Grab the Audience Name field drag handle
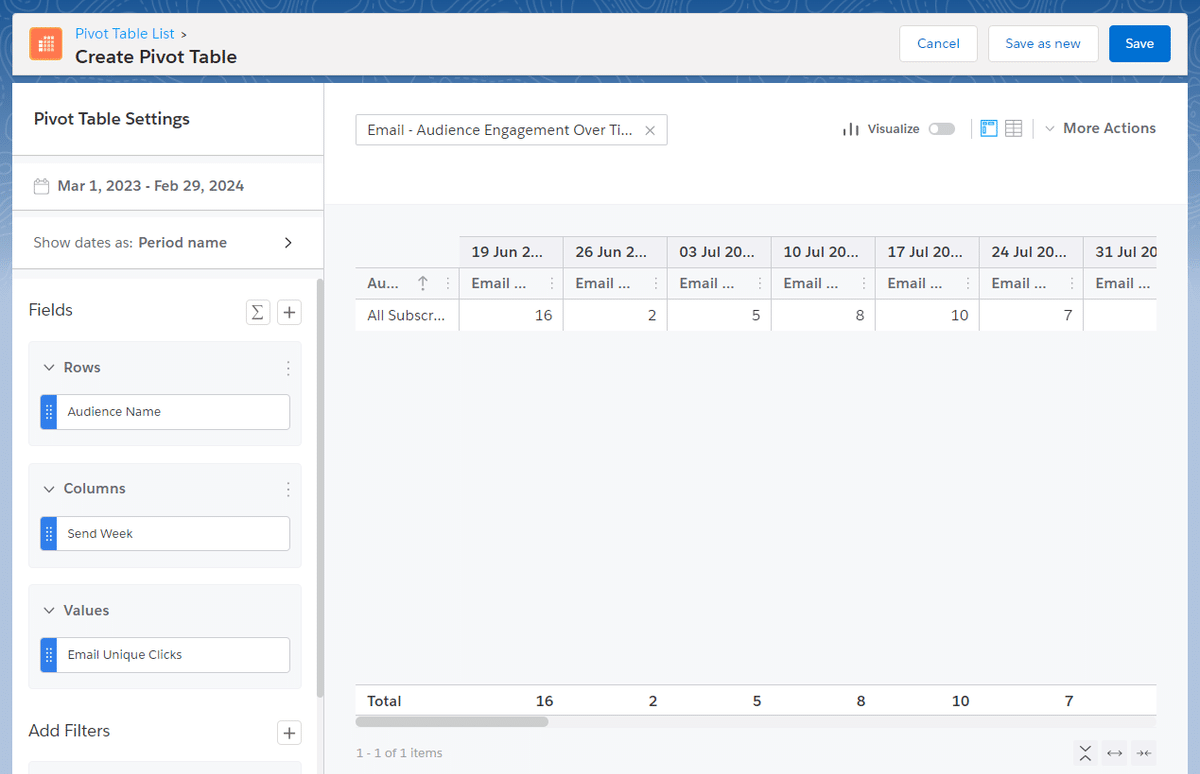This screenshot has width=1200, height=774. click(x=49, y=412)
